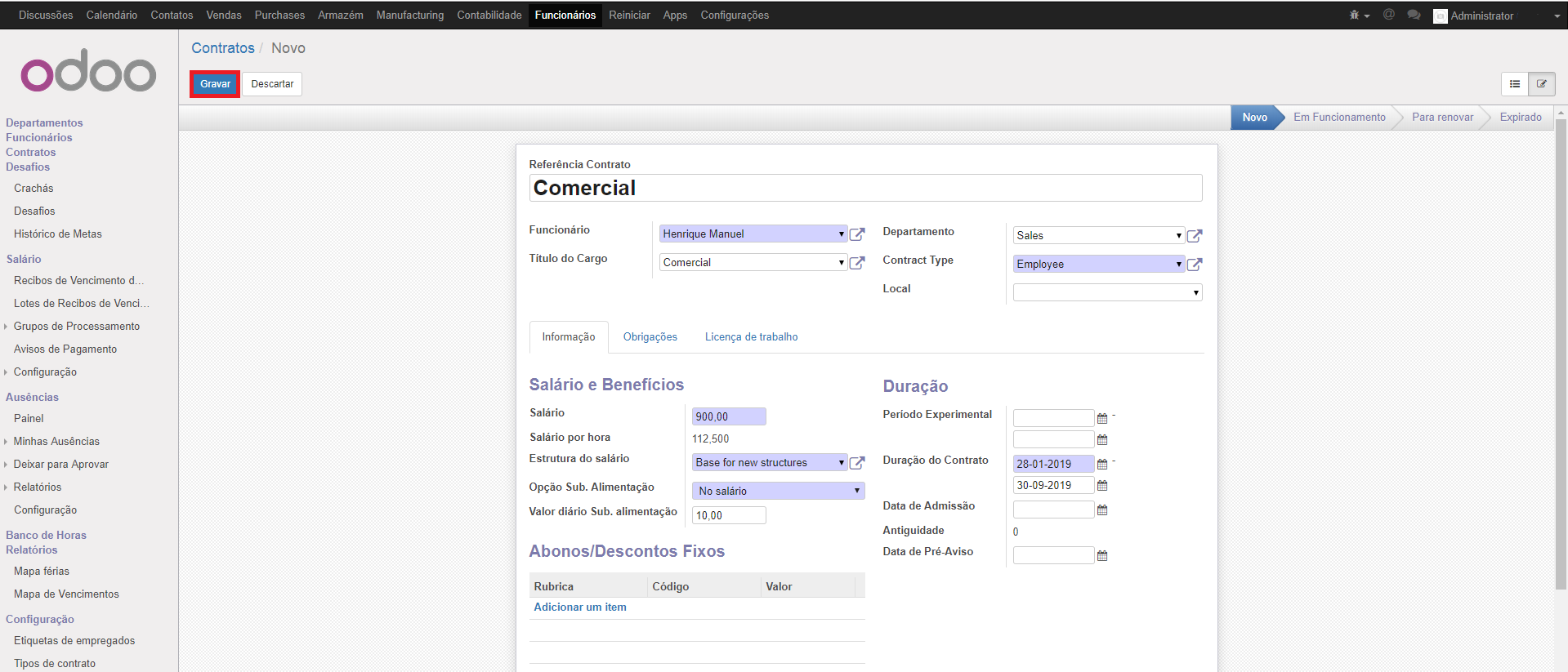Click the Gravar button
Screen dimensions: 1568x672
(x=215, y=84)
